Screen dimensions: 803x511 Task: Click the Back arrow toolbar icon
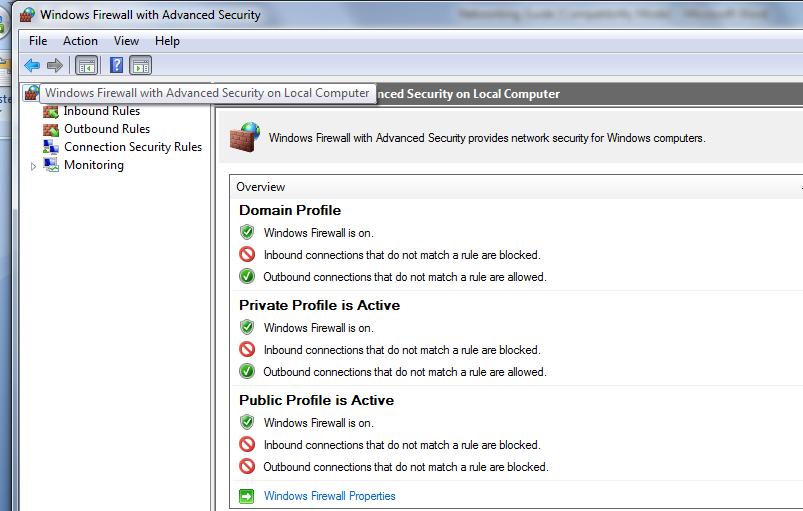tap(32, 66)
